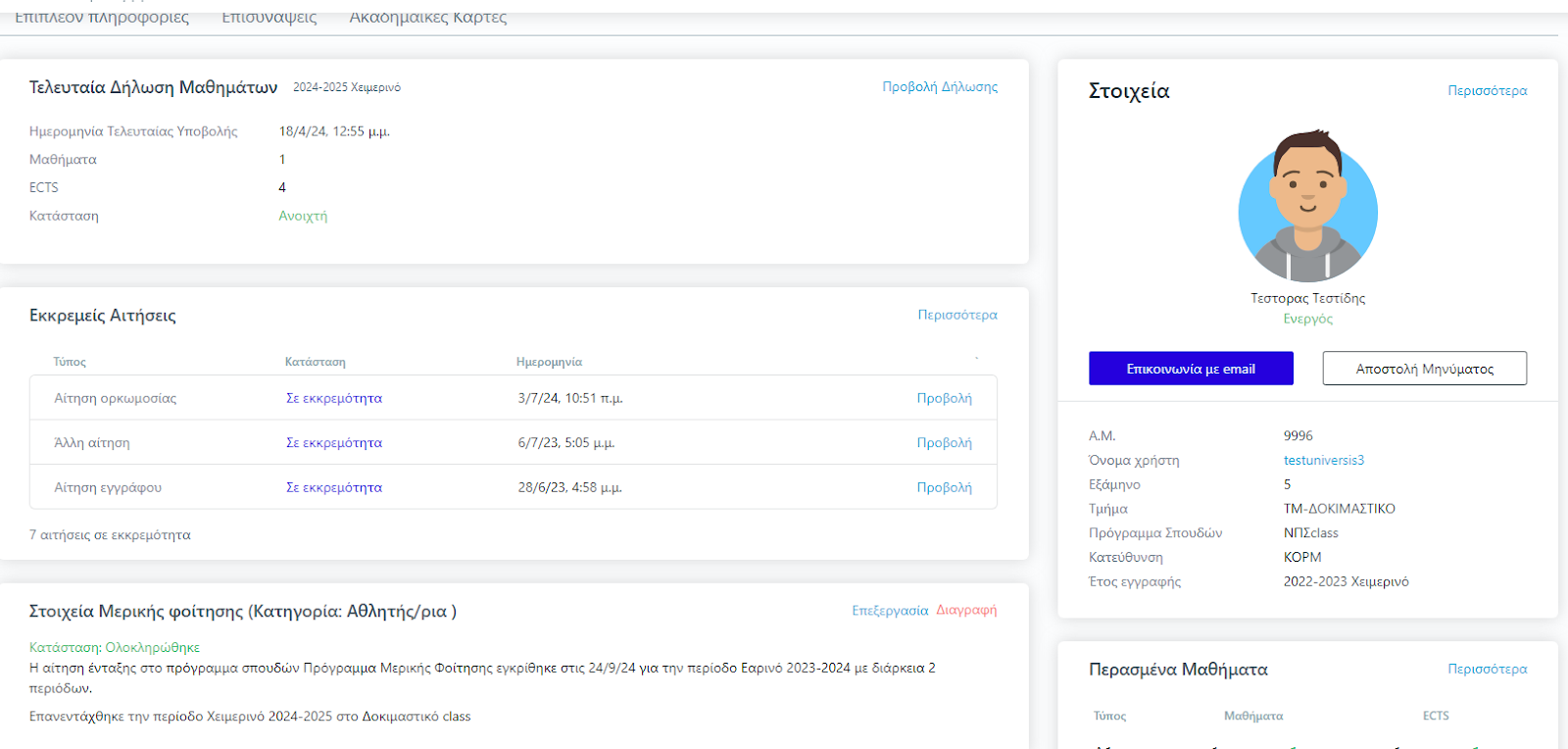1568x749 pixels.
Task: Select the Τύπος column header in pending requests
Action: [70, 362]
